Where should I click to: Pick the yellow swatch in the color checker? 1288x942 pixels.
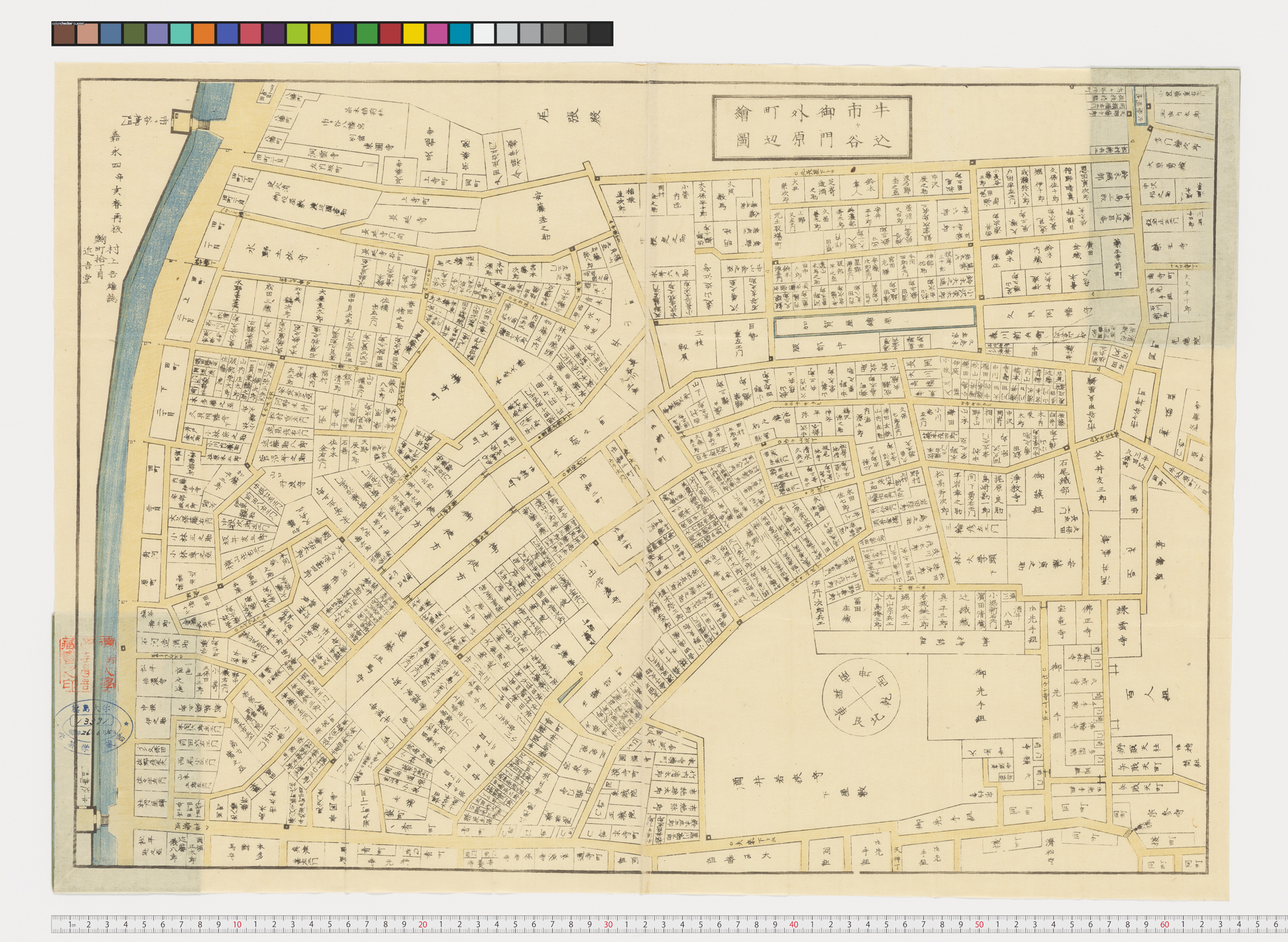(413, 33)
